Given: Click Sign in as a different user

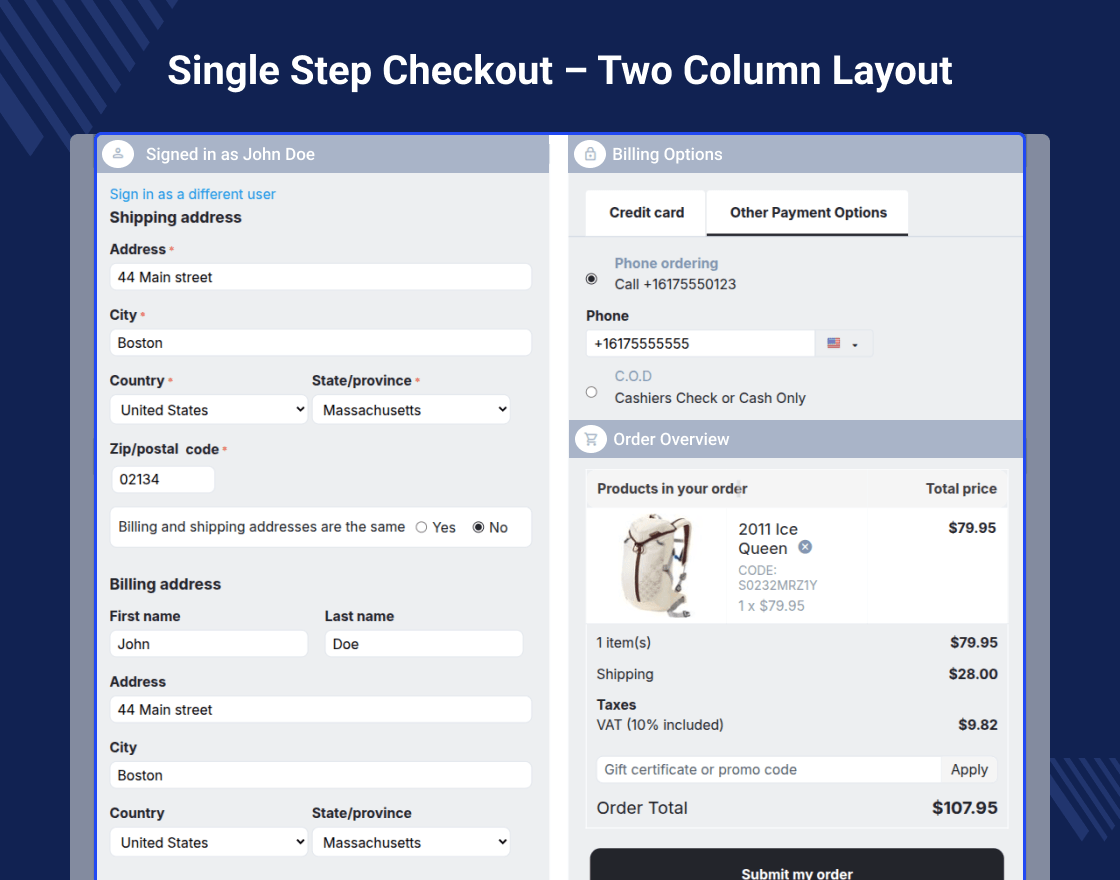Looking at the screenshot, I should click(x=192, y=194).
